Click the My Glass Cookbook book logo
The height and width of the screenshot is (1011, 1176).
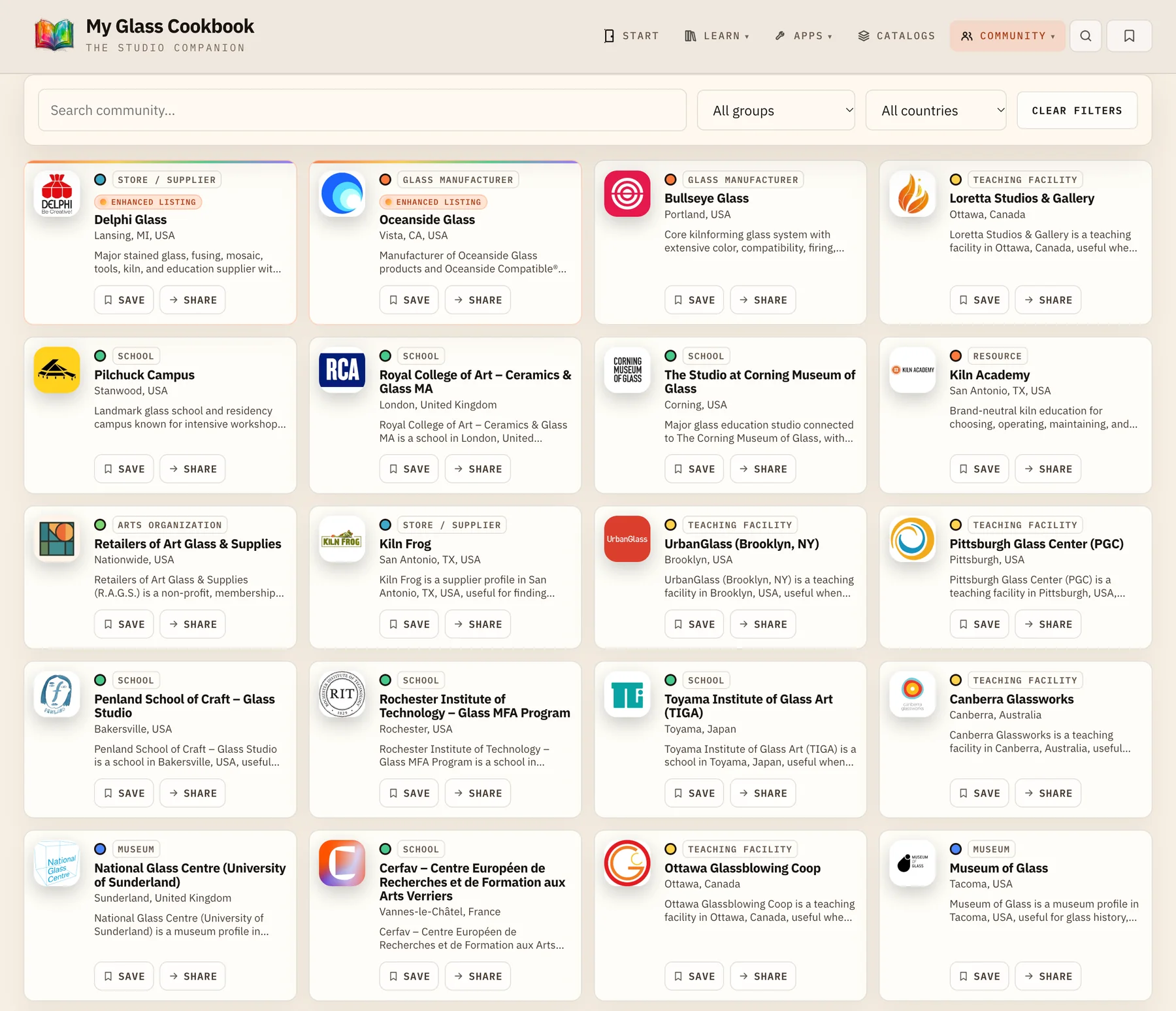coord(54,35)
